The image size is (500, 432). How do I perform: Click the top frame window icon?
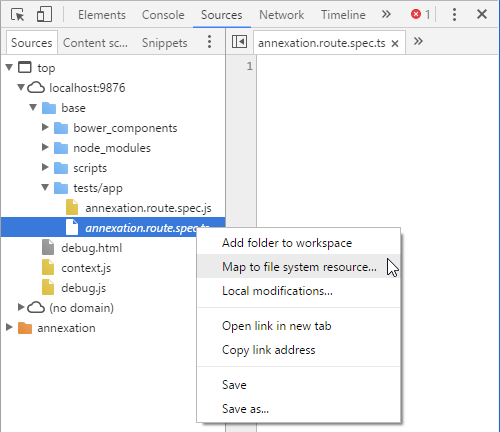coord(25,67)
